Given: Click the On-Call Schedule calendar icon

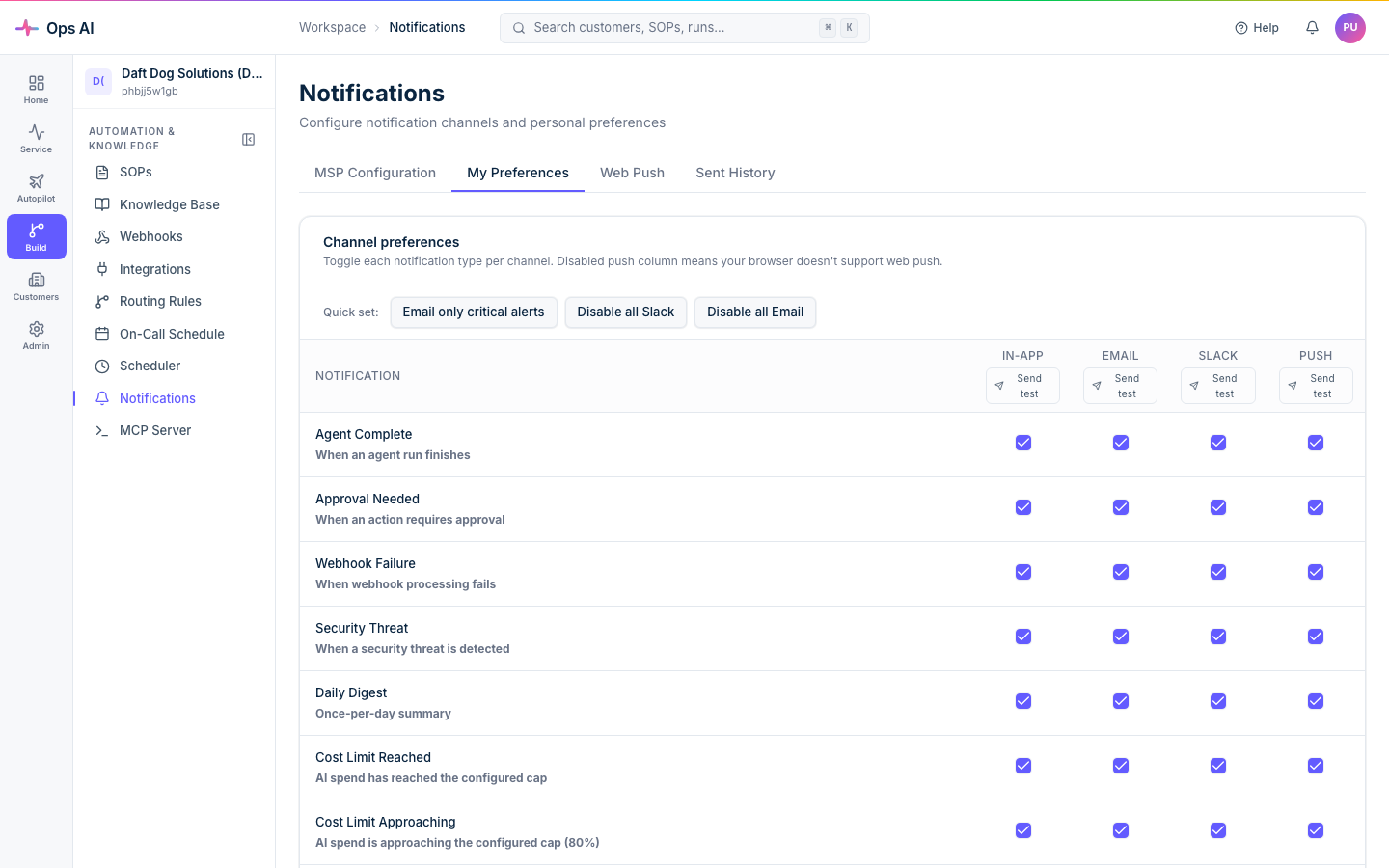Looking at the screenshot, I should pyautogui.click(x=102, y=334).
